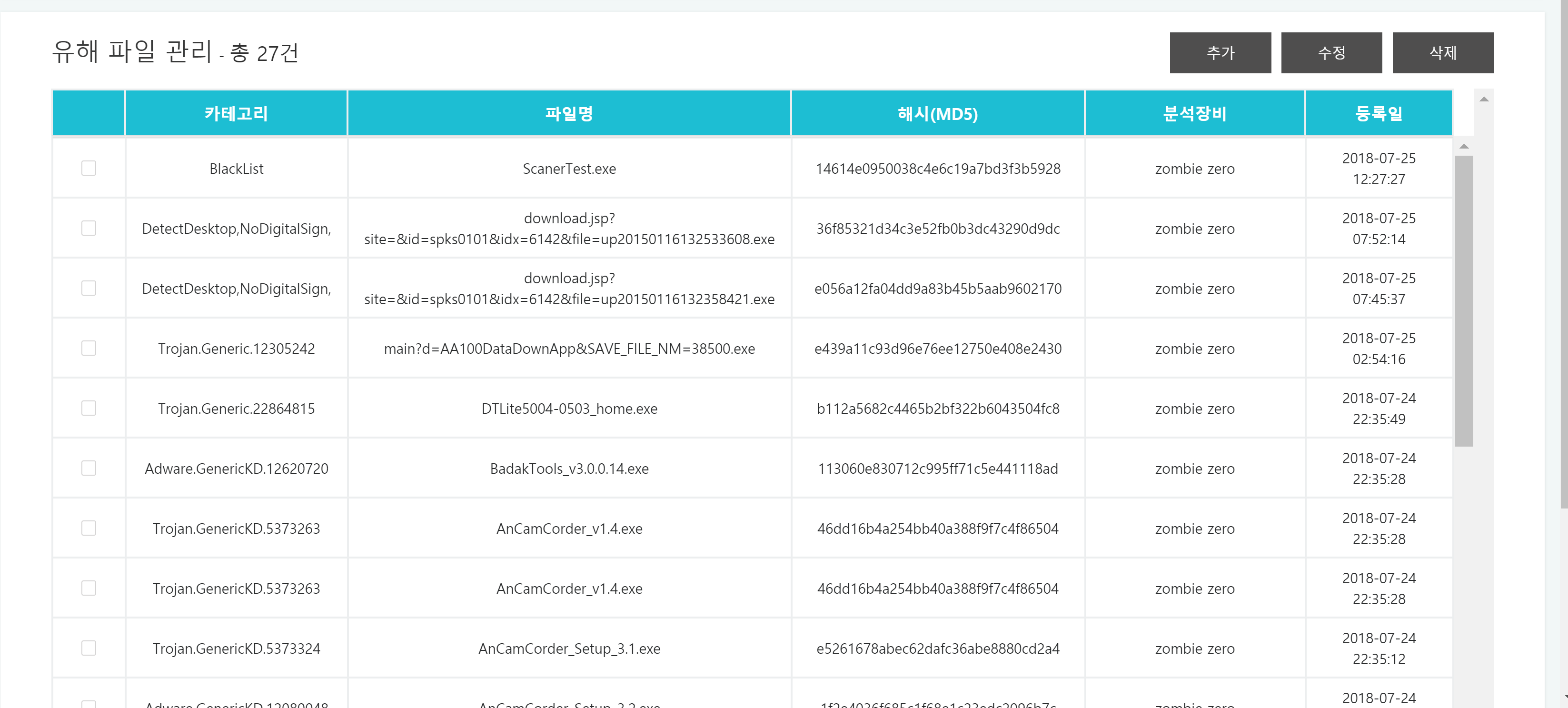Click hash 14614e0950038c4e6c19a7bd3f3b5928
Viewport: 1568px width, 708px height.
pyautogui.click(x=937, y=169)
